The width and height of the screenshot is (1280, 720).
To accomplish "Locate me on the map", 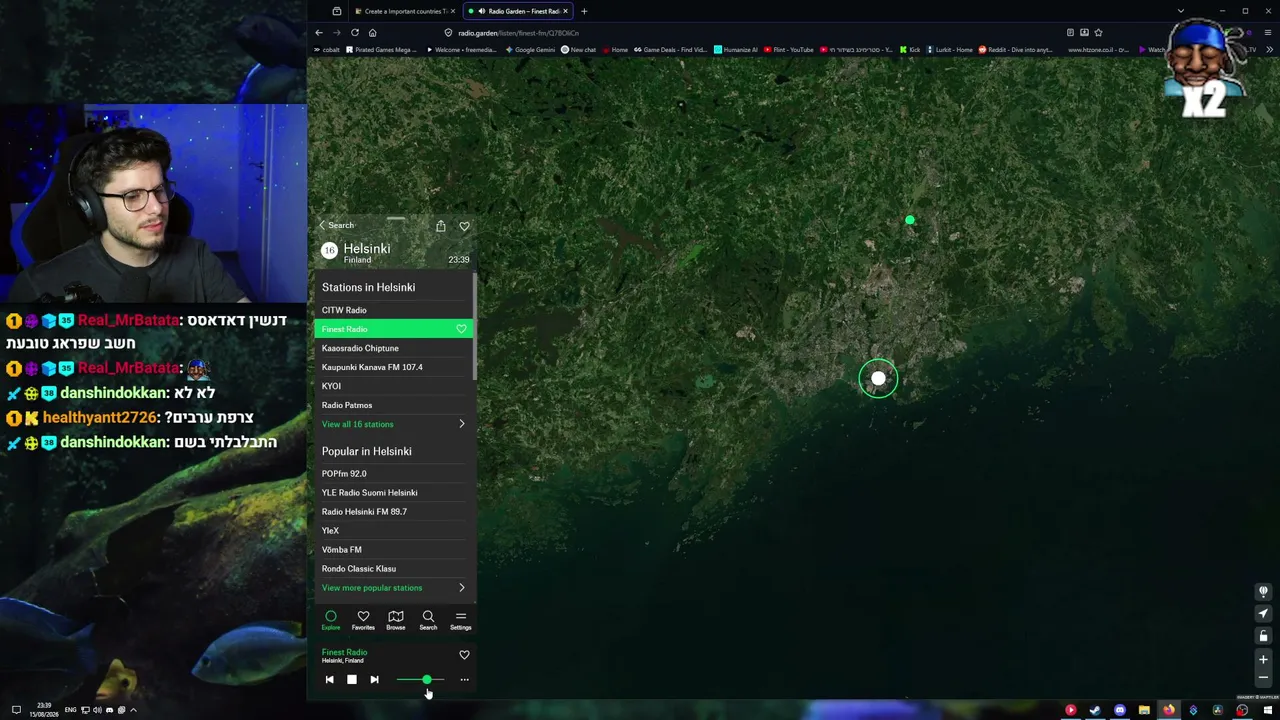I will pos(1263,614).
